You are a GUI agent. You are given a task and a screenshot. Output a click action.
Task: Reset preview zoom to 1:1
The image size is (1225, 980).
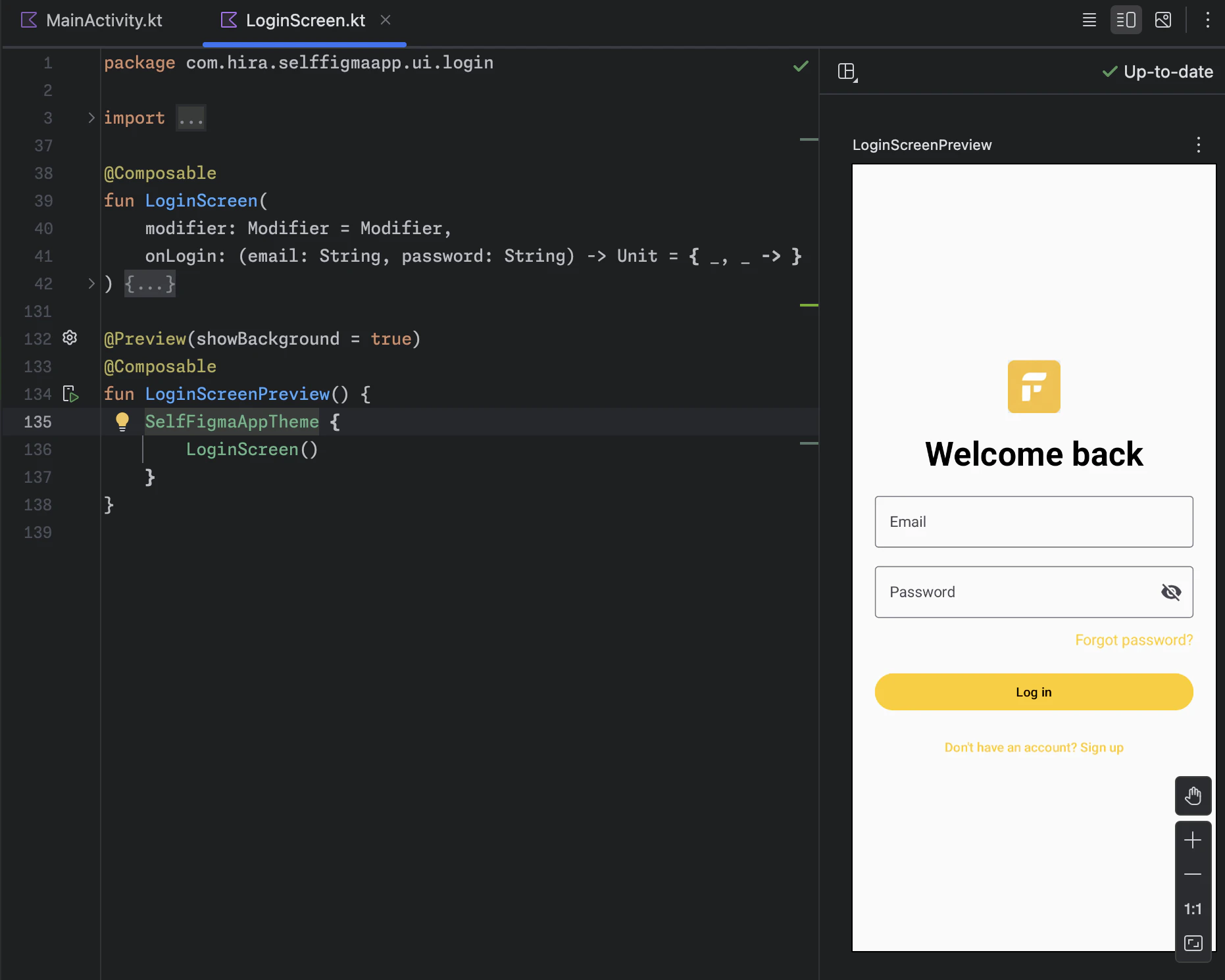1193,909
